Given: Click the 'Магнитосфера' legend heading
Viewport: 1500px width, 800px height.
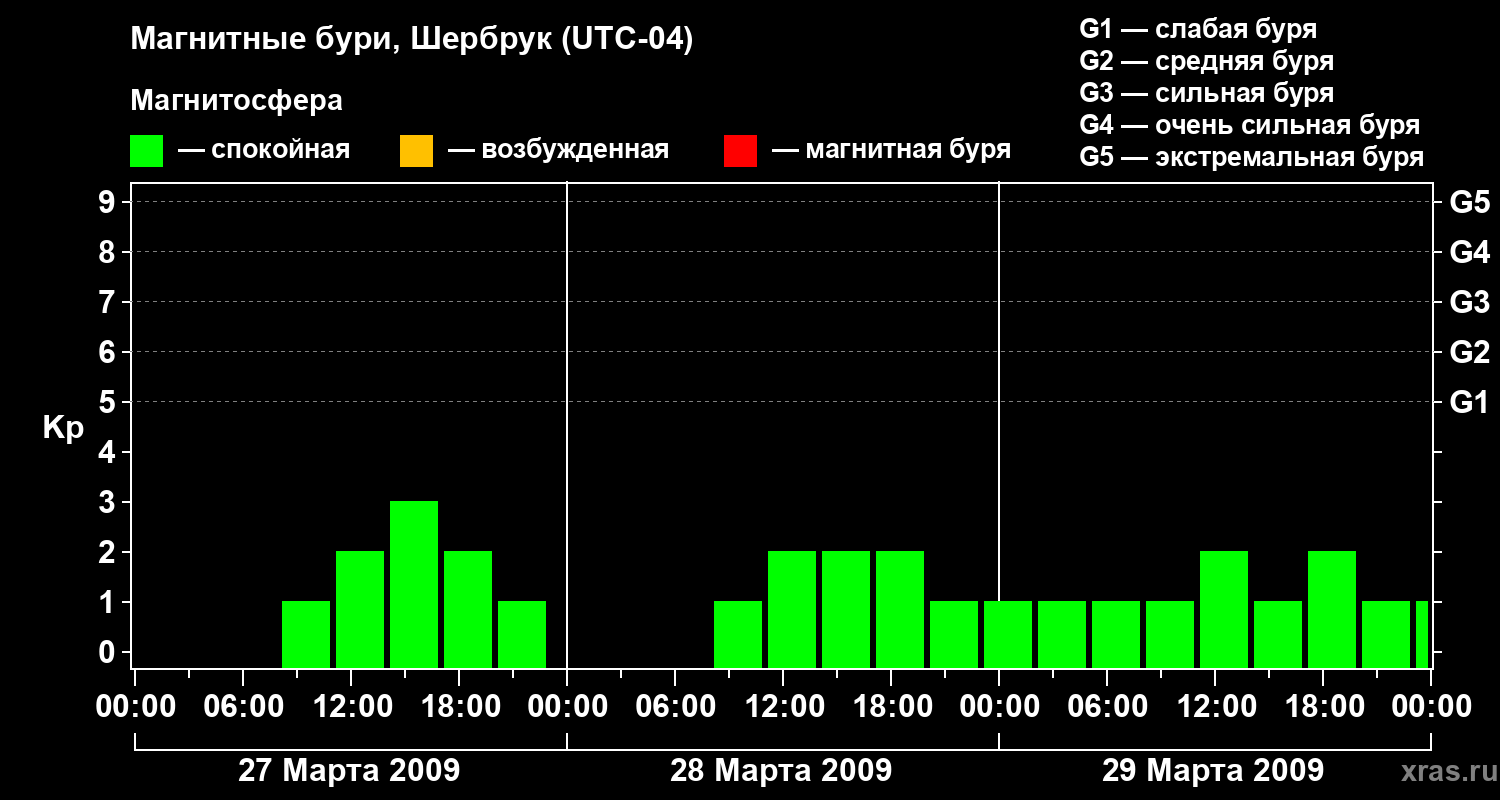Looking at the screenshot, I should point(236,101).
